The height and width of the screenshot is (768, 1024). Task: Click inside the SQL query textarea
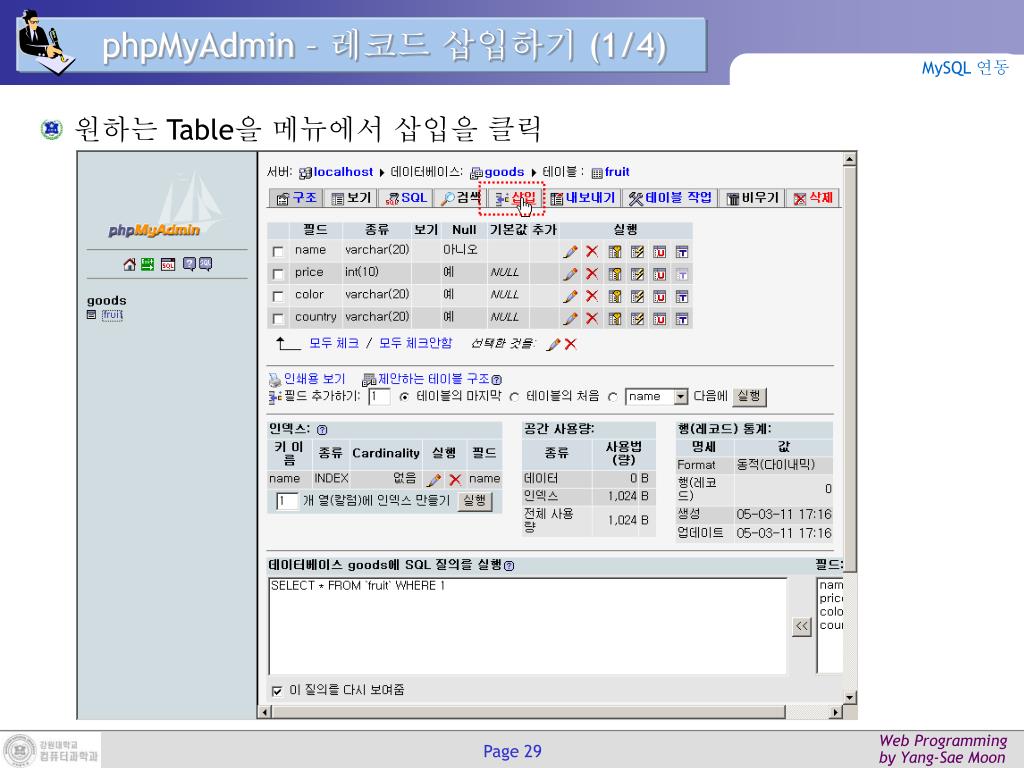coord(528,626)
